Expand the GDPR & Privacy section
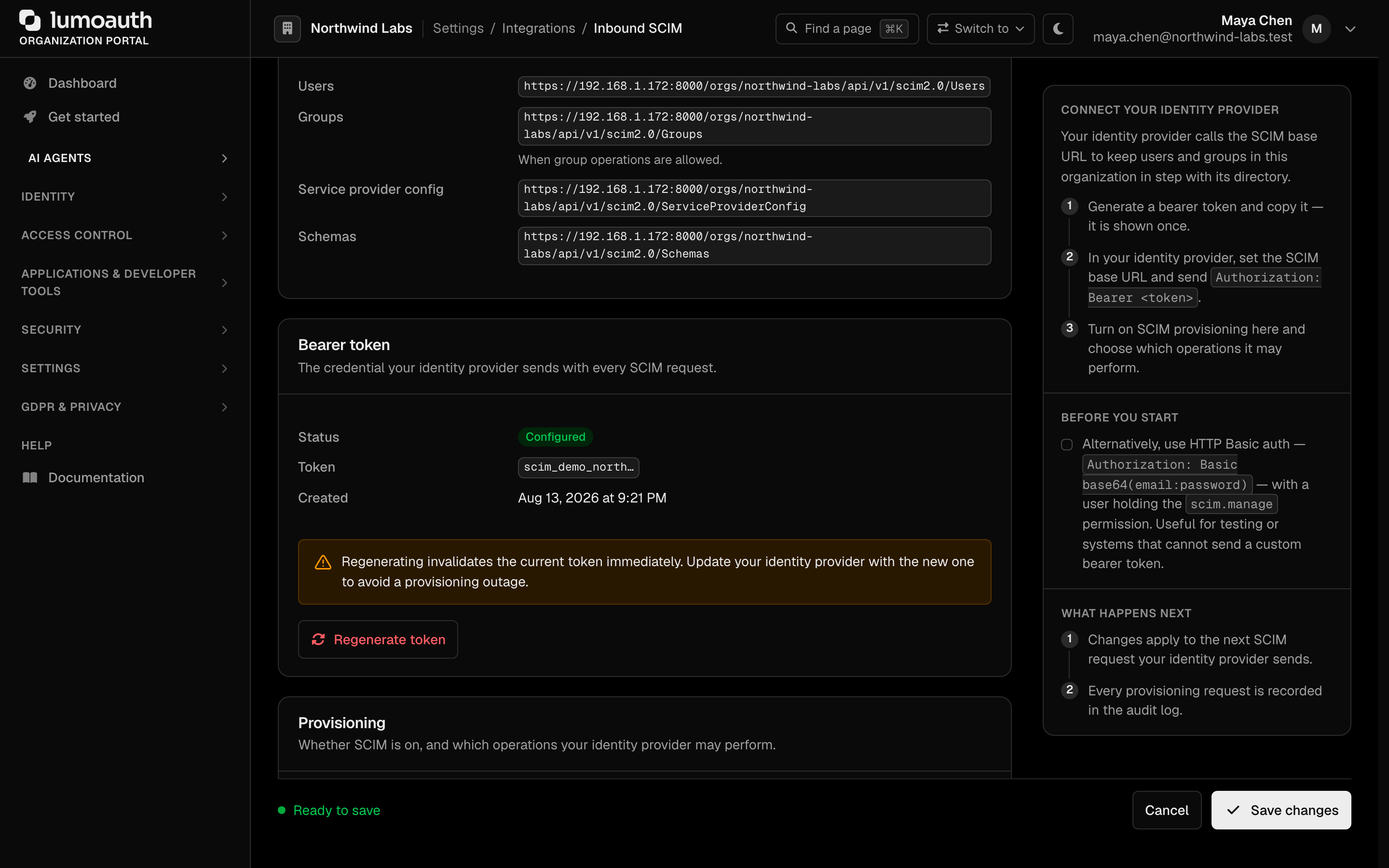Screen dimensions: 1389x868 coord(125,407)
